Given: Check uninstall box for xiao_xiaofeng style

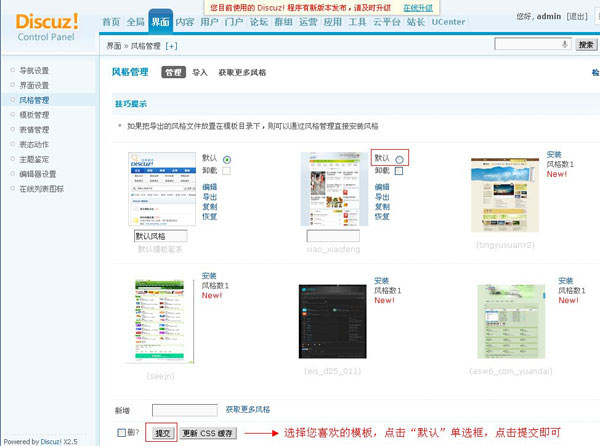Looking at the screenshot, I should tap(399, 171).
